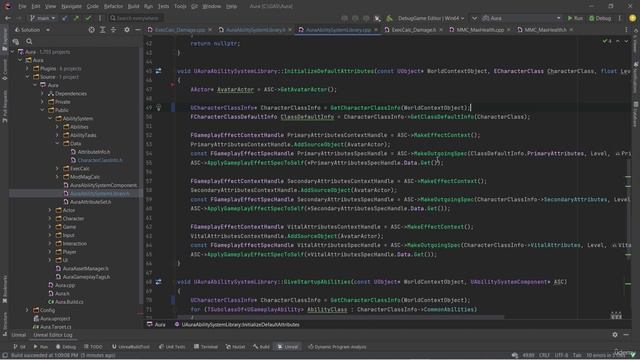This screenshot has height=360, width=640.
Task: Switch to Unreal Editor Log tab
Action: [53, 335]
